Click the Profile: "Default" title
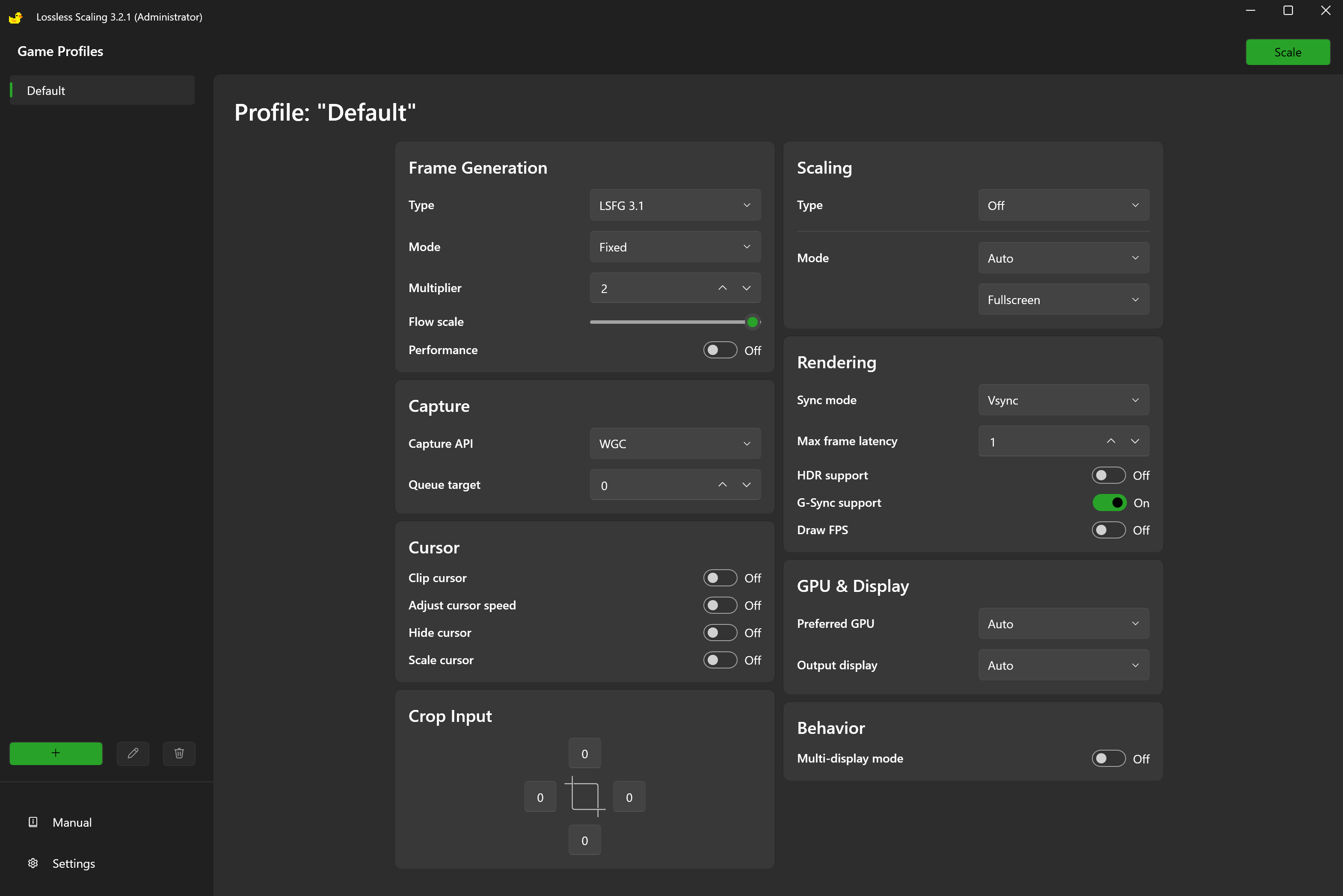Screen dimensions: 1343x896 pyautogui.click(x=325, y=112)
